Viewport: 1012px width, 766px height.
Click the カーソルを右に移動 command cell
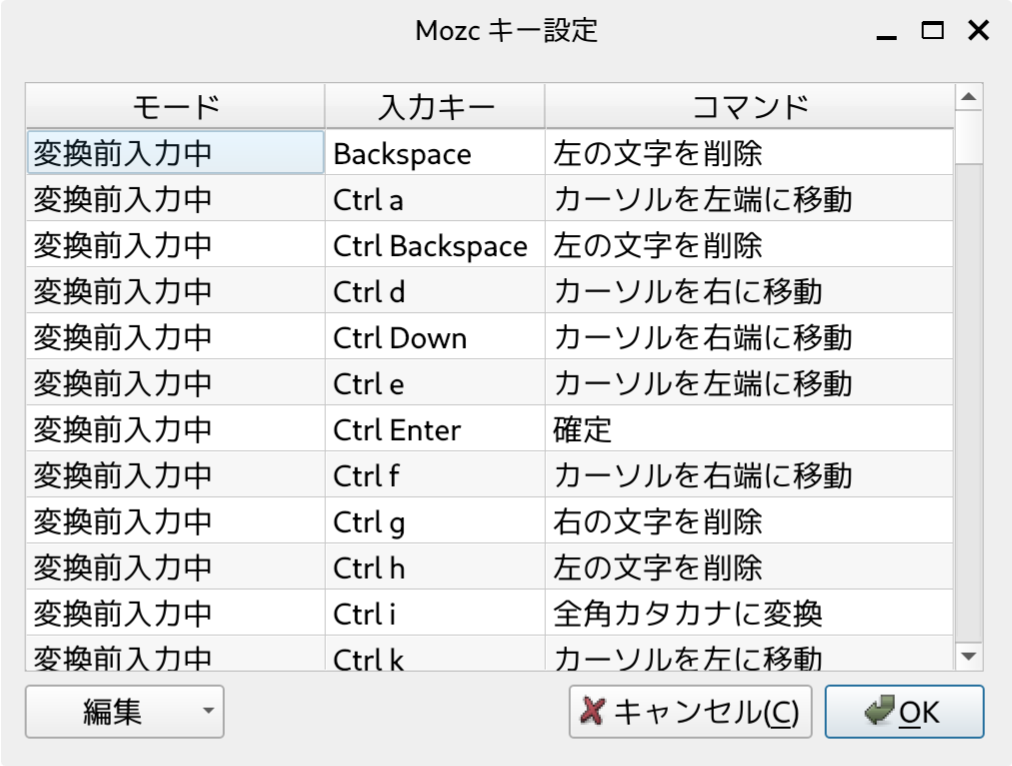click(749, 292)
